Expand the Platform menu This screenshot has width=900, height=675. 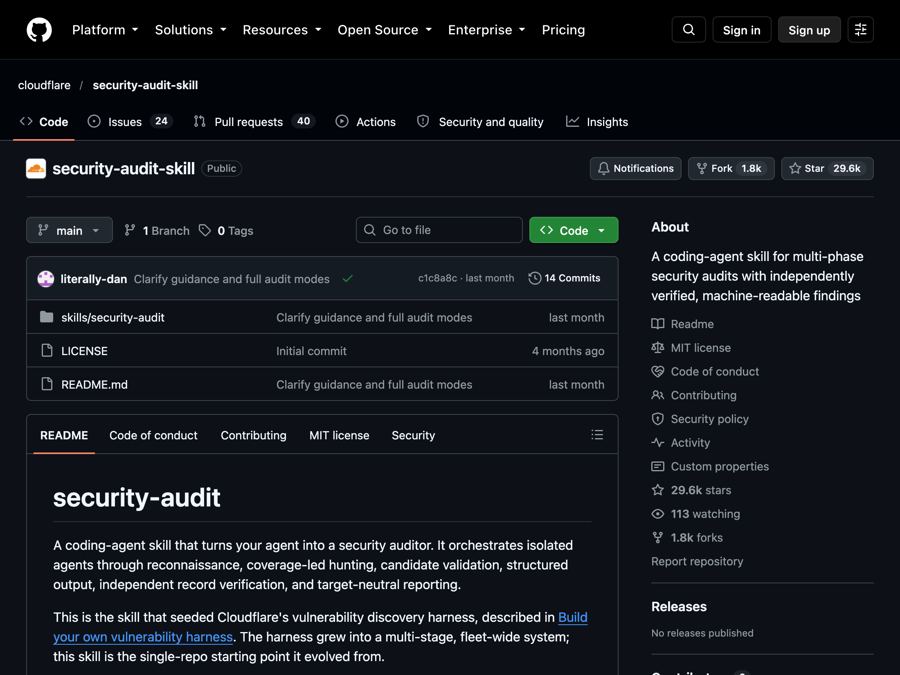click(105, 30)
